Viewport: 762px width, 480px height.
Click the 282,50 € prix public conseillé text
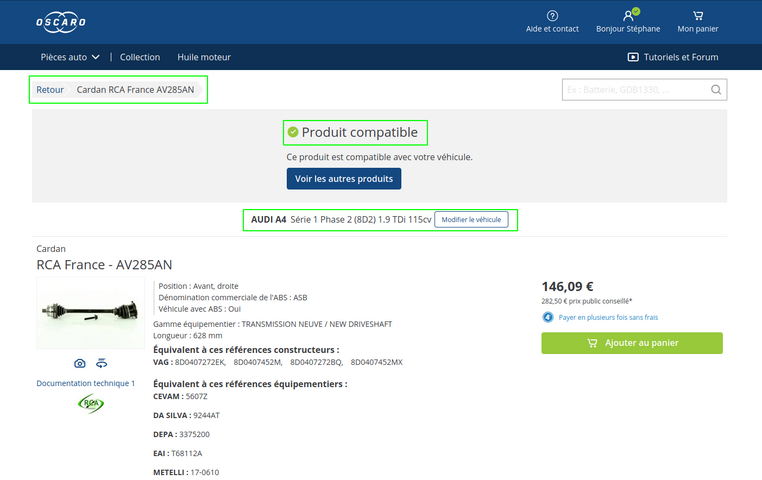click(x=587, y=301)
